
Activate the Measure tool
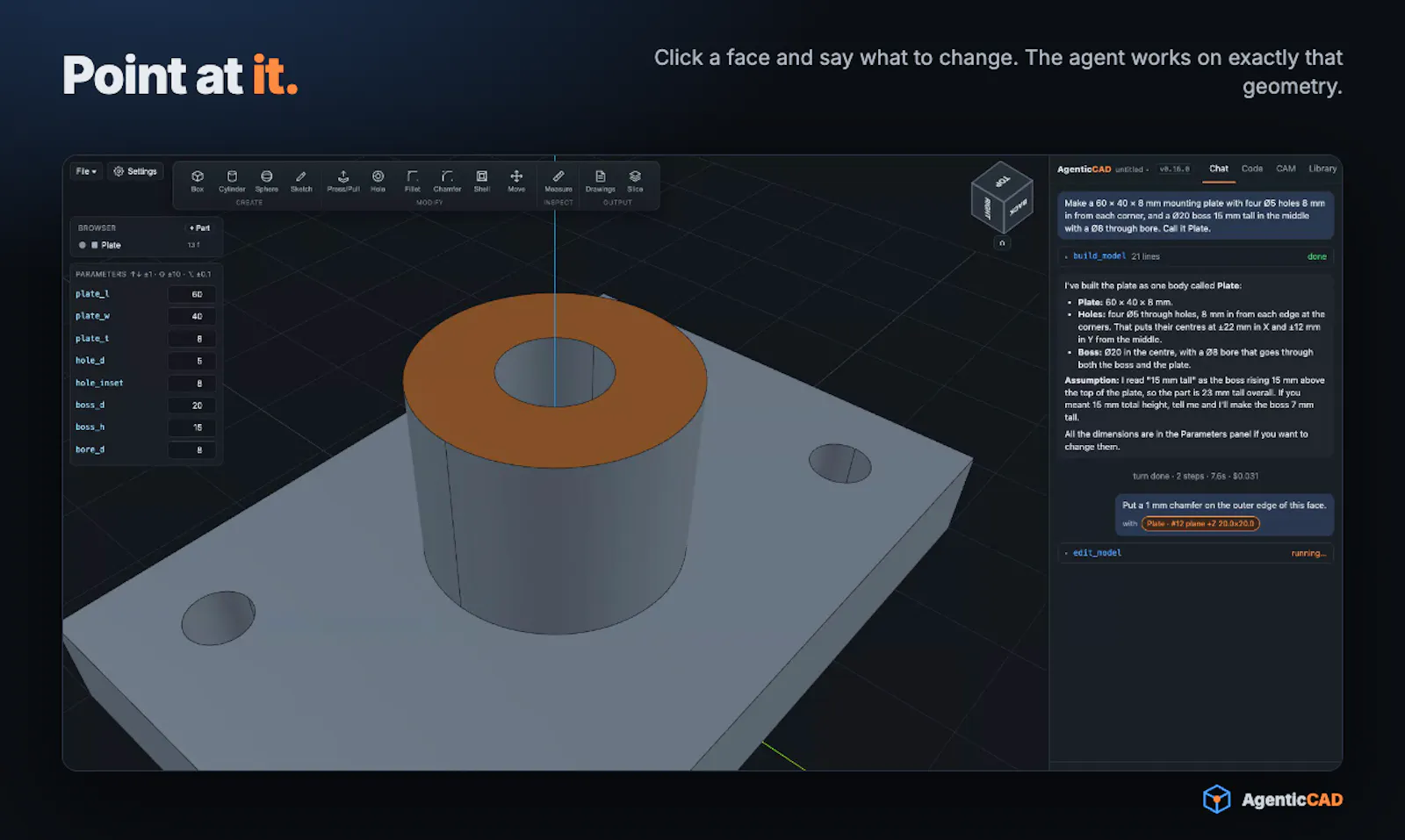[x=558, y=181]
